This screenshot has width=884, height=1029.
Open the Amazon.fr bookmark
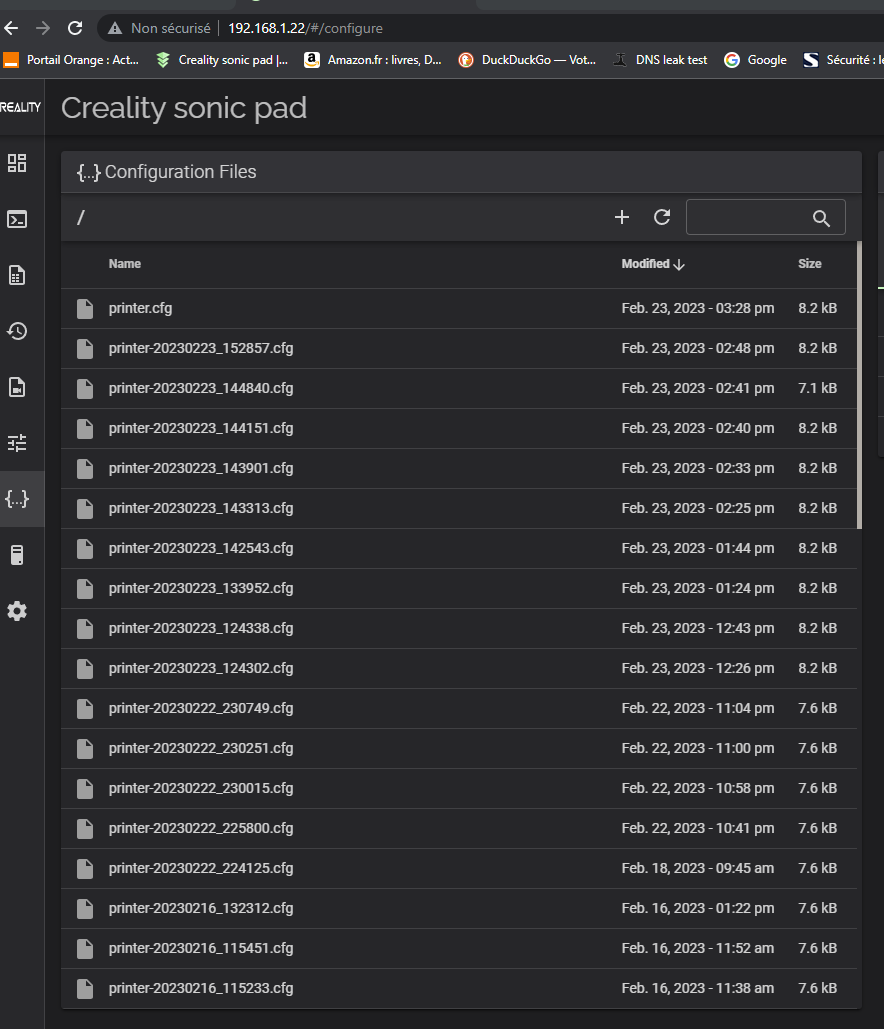[373, 60]
